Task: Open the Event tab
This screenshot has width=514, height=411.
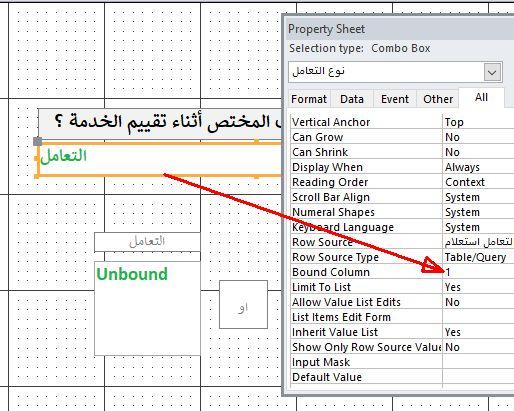Action: click(x=395, y=99)
